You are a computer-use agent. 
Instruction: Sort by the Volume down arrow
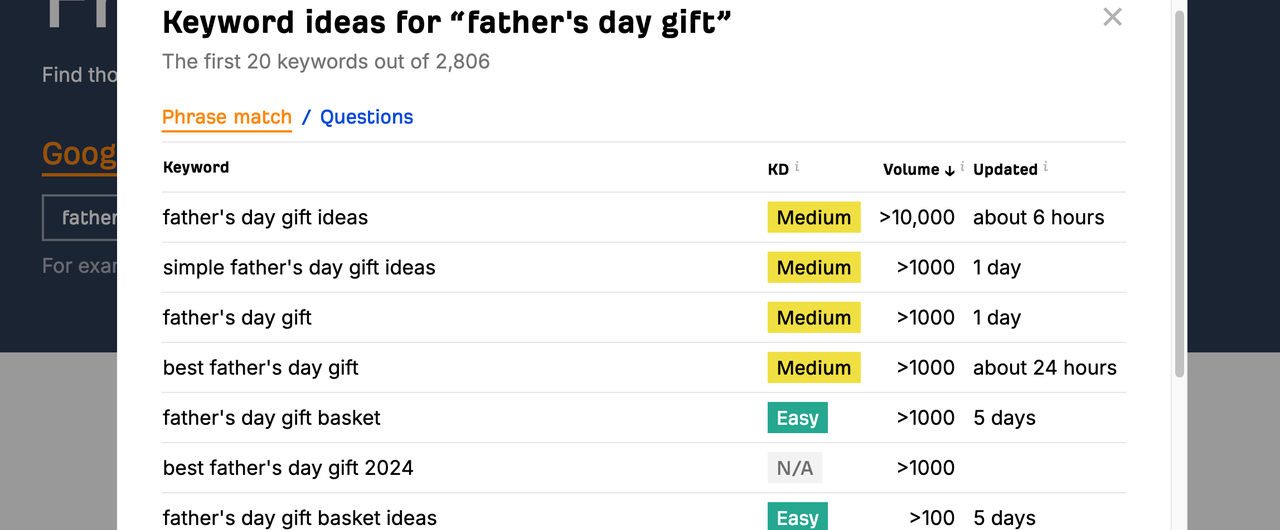click(949, 170)
